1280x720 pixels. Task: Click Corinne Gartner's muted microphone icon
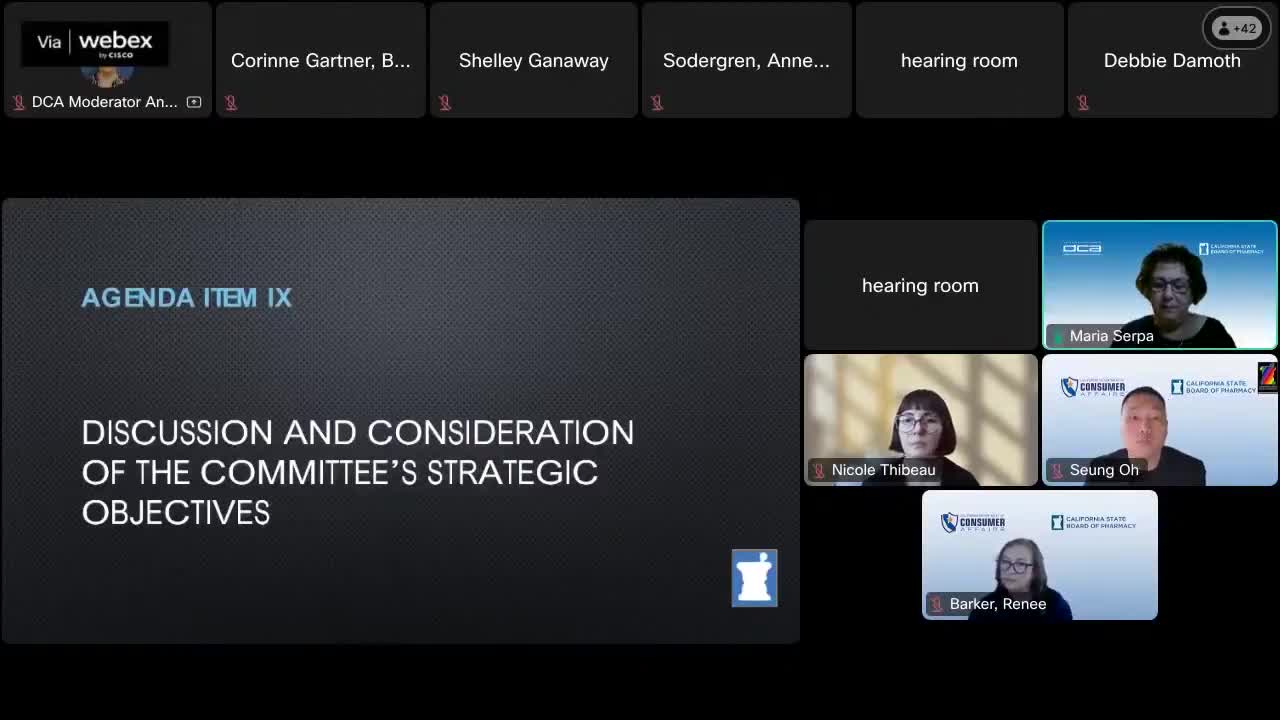point(231,102)
